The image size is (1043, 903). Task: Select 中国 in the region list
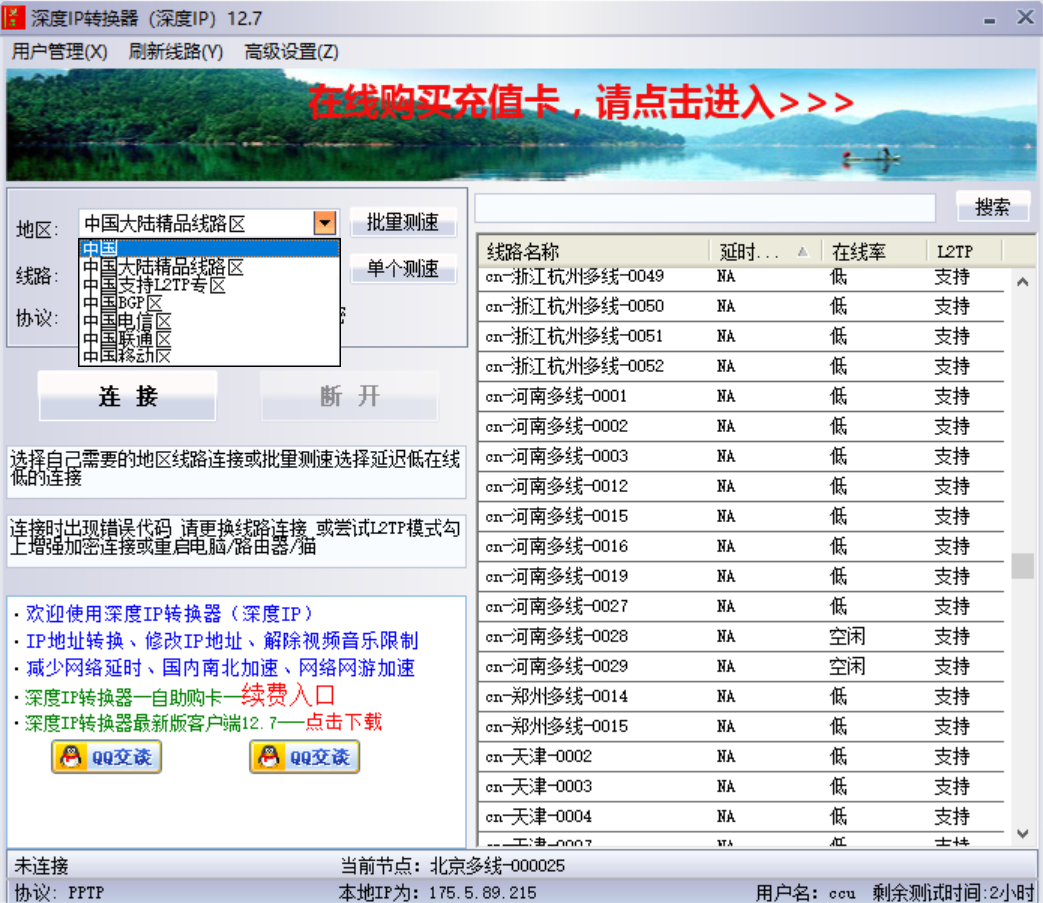[210, 248]
